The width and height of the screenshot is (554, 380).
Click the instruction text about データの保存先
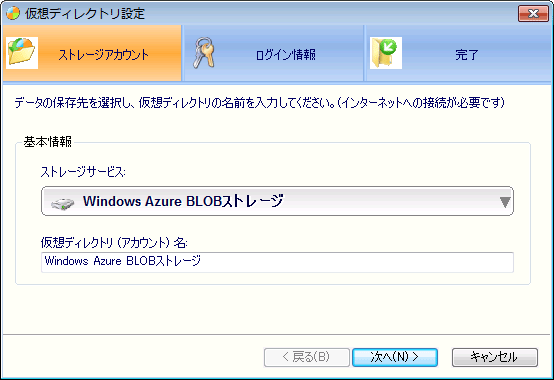(260, 103)
